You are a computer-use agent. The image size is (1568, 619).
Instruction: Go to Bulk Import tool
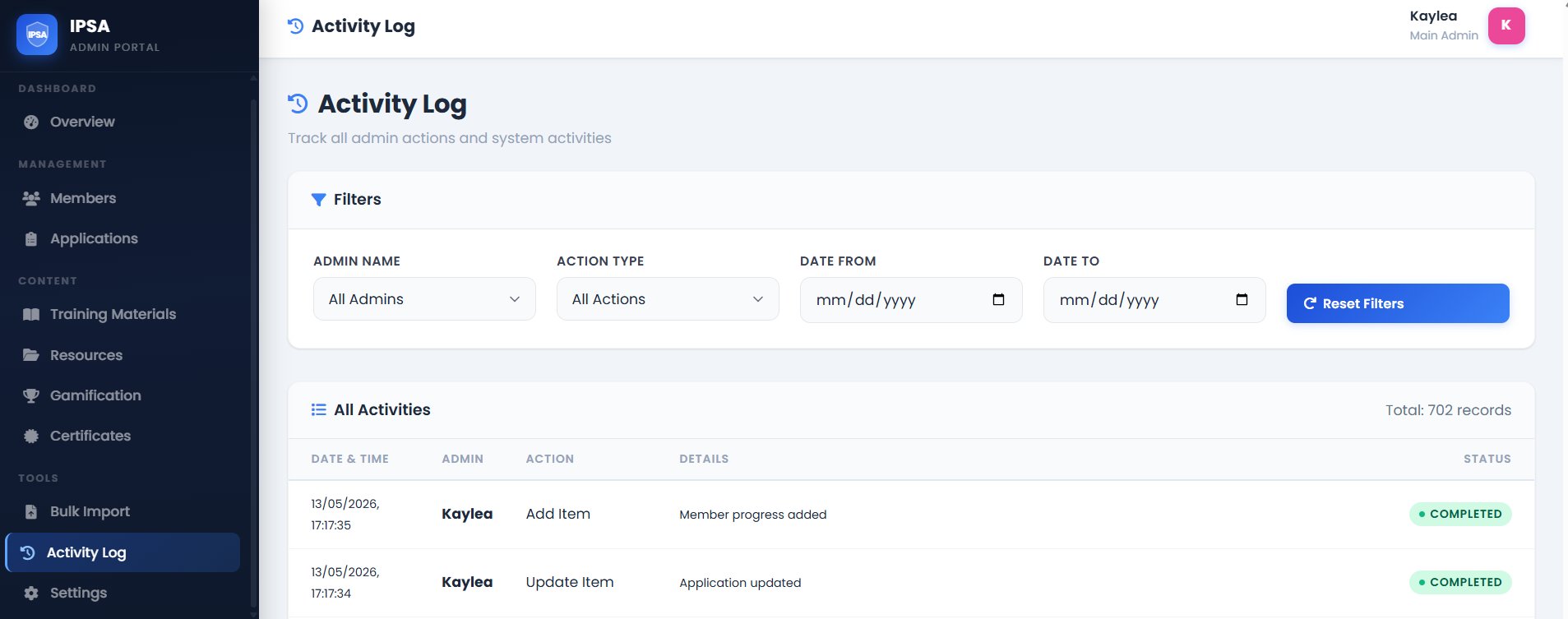pos(123,511)
